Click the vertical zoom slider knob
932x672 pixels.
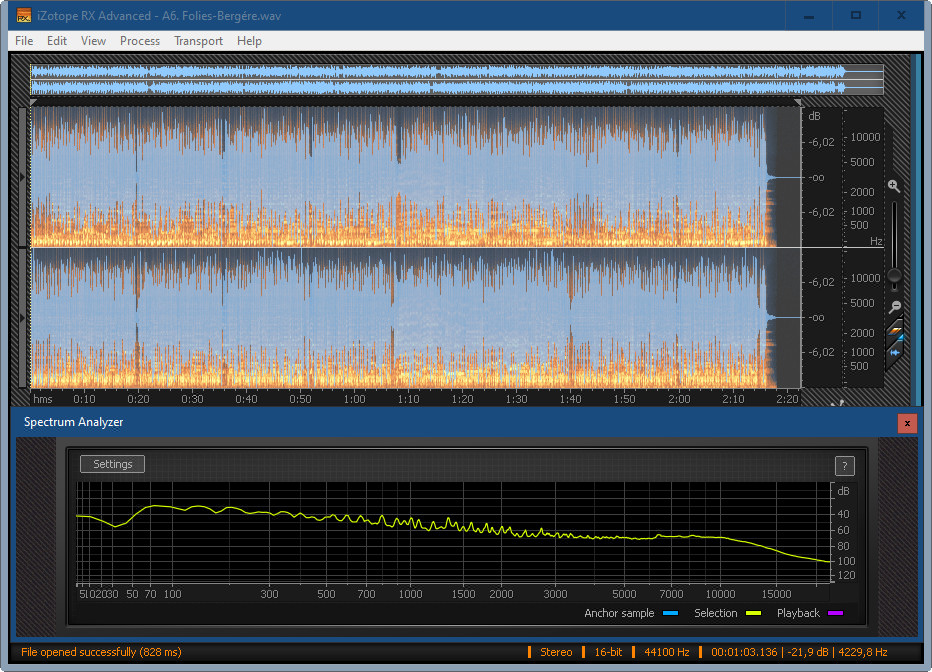895,275
